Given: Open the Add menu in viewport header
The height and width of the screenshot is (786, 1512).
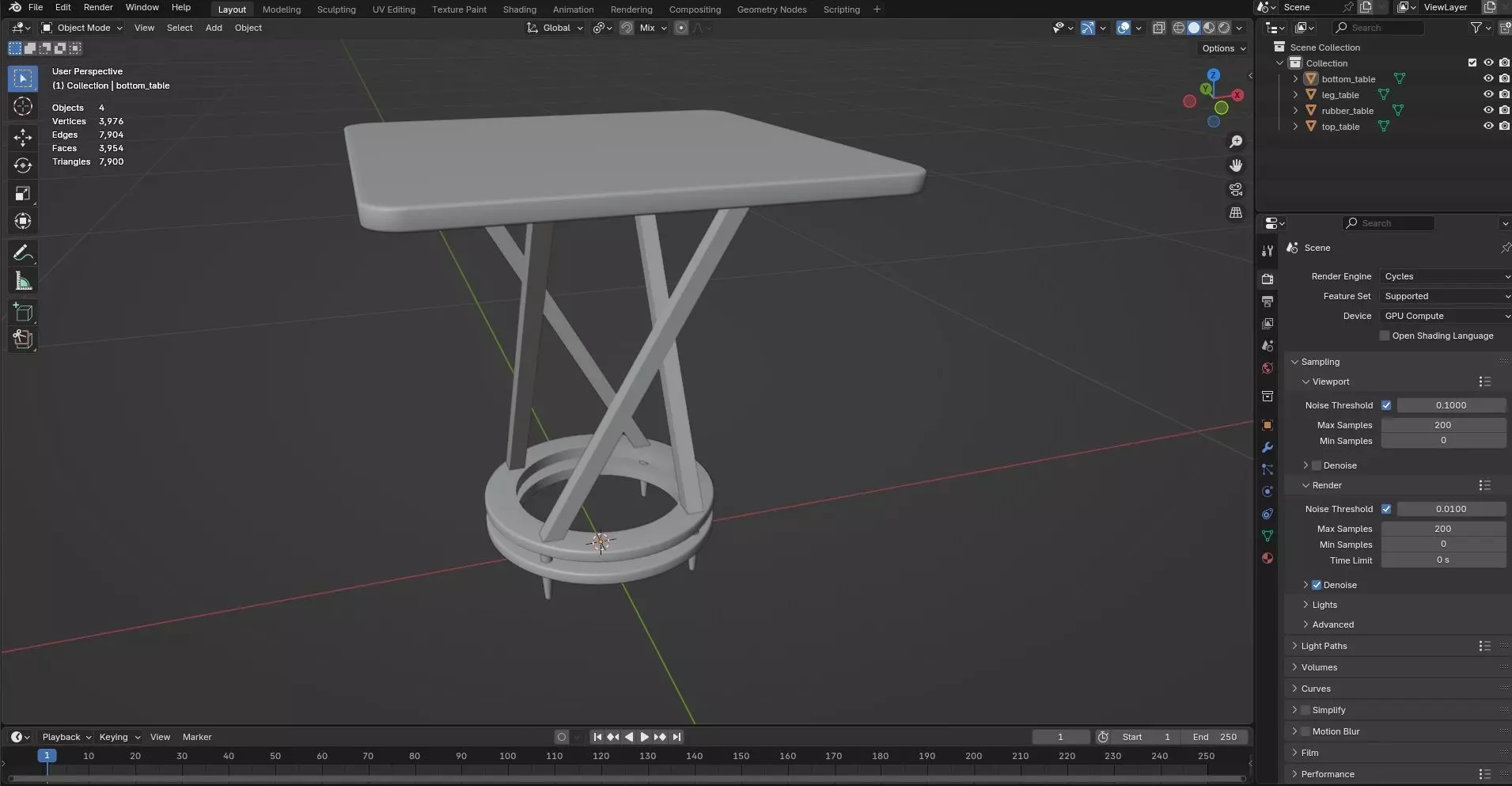Looking at the screenshot, I should pos(214,28).
